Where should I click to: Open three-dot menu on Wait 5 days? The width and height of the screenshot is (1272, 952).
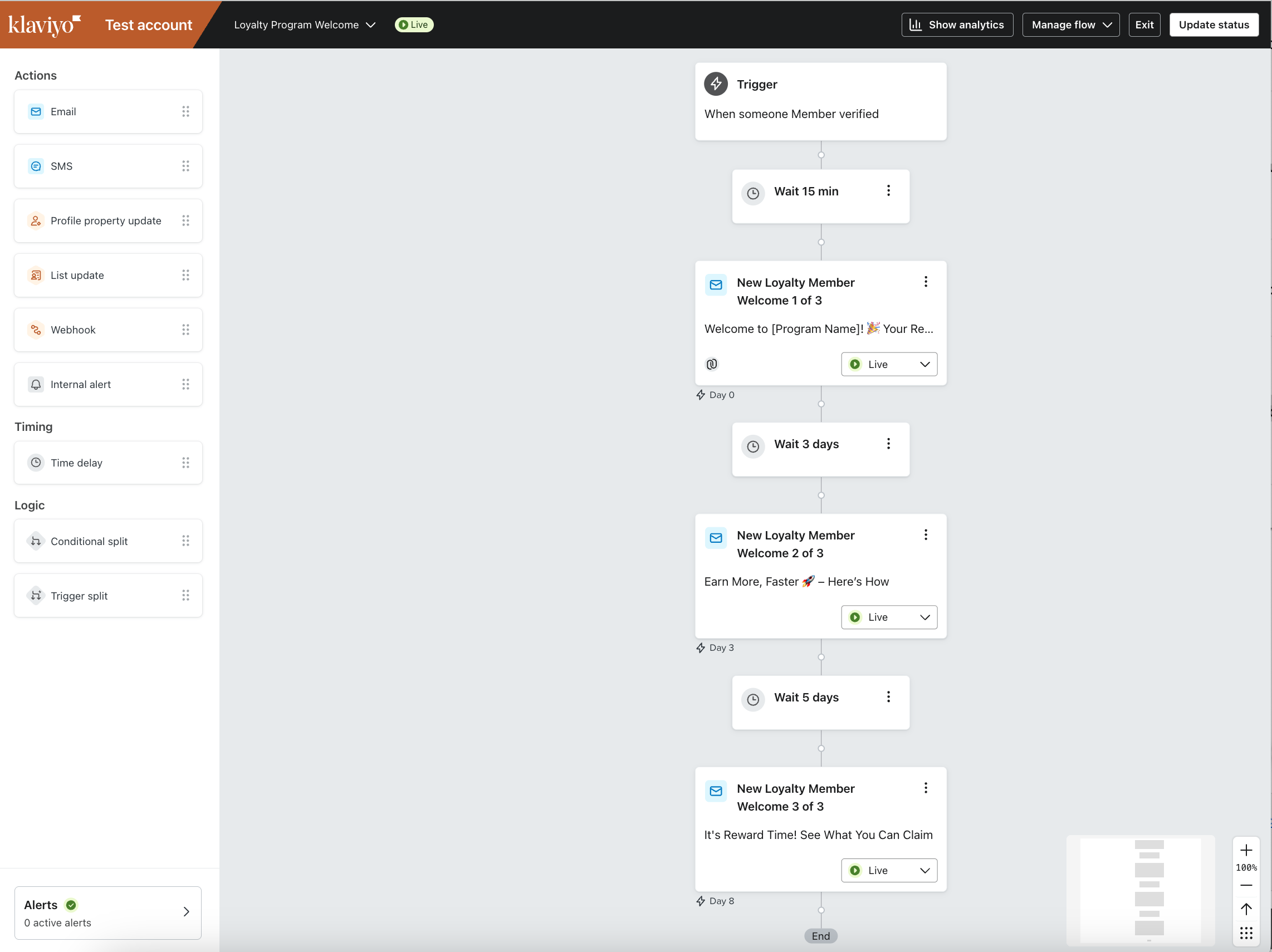click(x=888, y=697)
